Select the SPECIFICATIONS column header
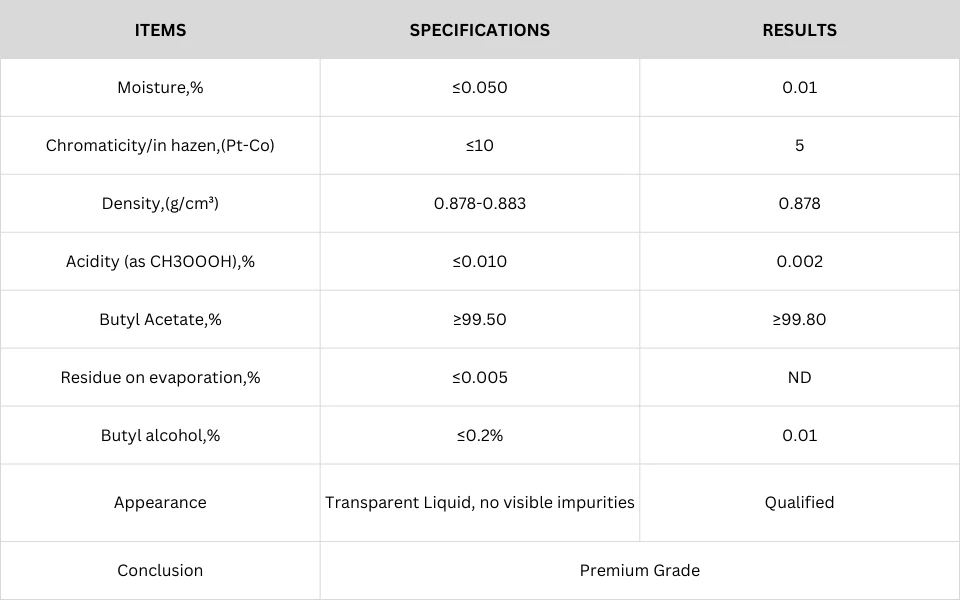This screenshot has width=960, height=600. (x=479, y=30)
